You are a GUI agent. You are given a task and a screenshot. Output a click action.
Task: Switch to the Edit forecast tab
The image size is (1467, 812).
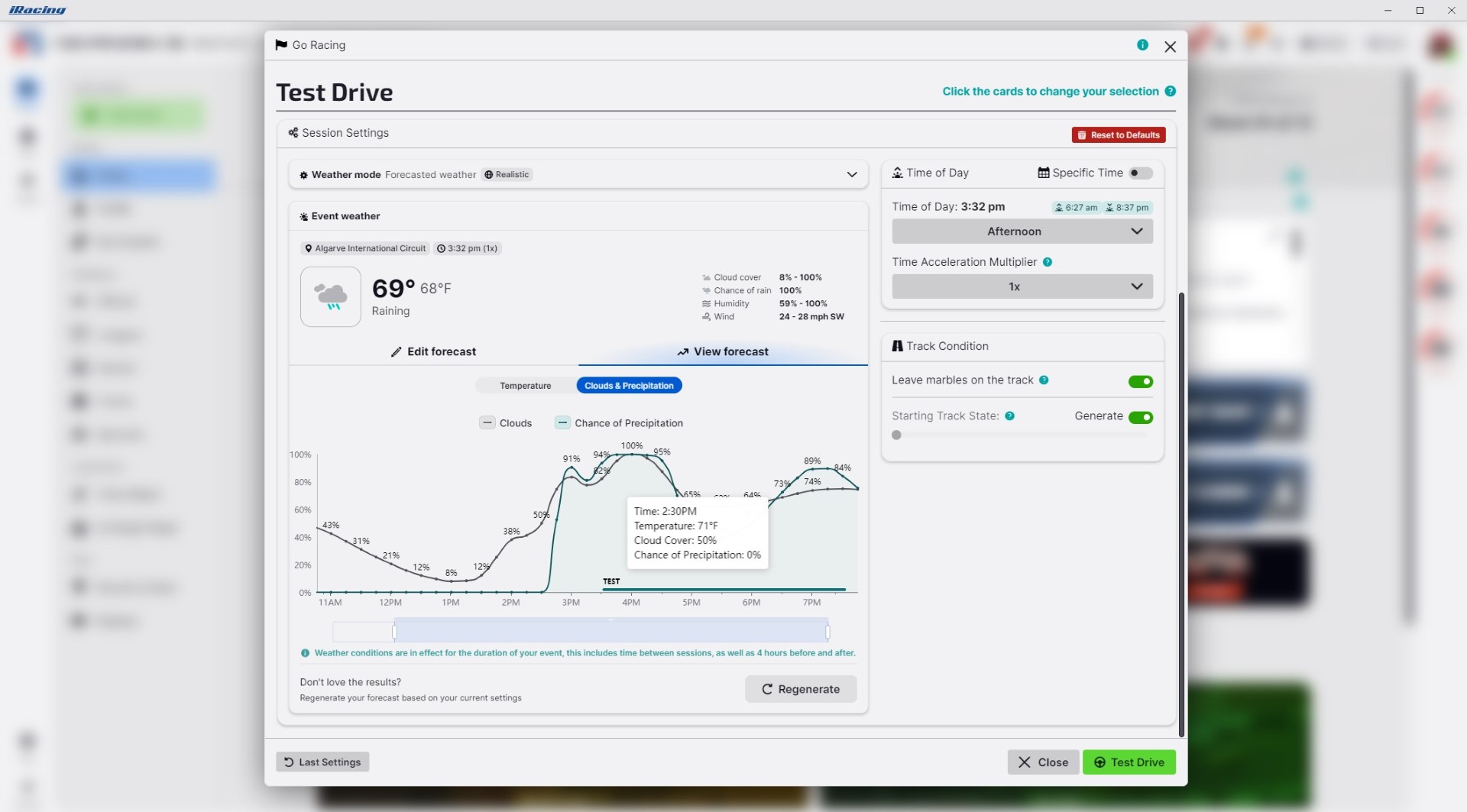(x=433, y=352)
